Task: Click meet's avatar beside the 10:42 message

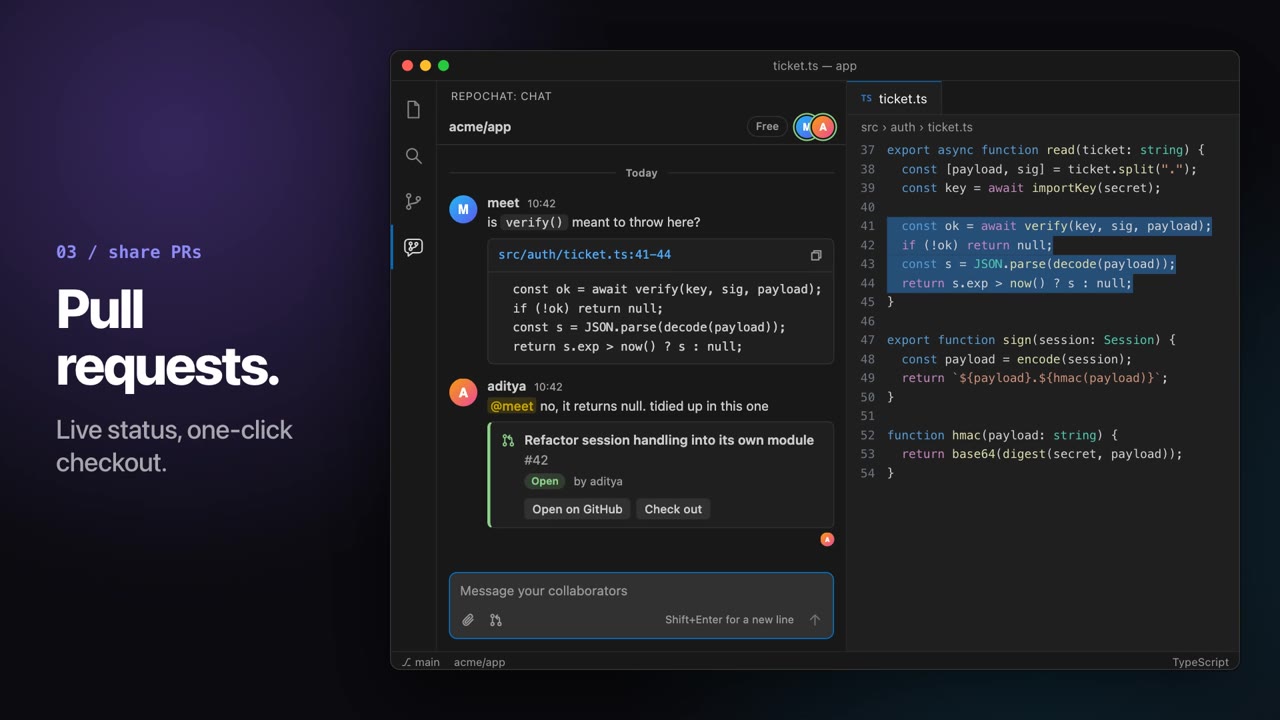Action: point(463,210)
